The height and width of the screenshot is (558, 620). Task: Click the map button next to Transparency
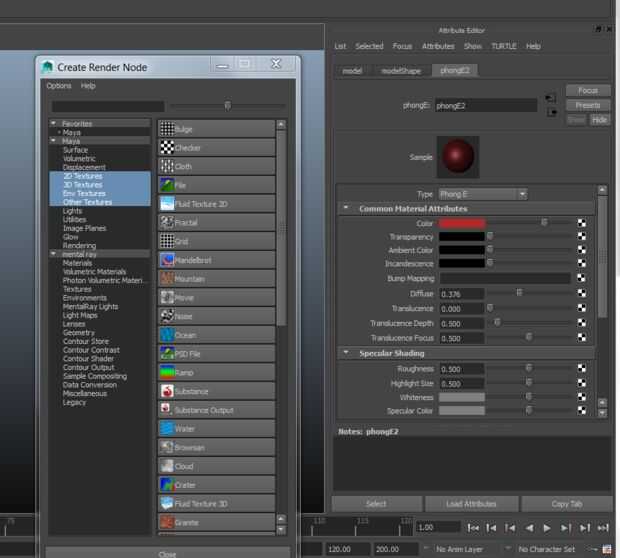pos(582,236)
